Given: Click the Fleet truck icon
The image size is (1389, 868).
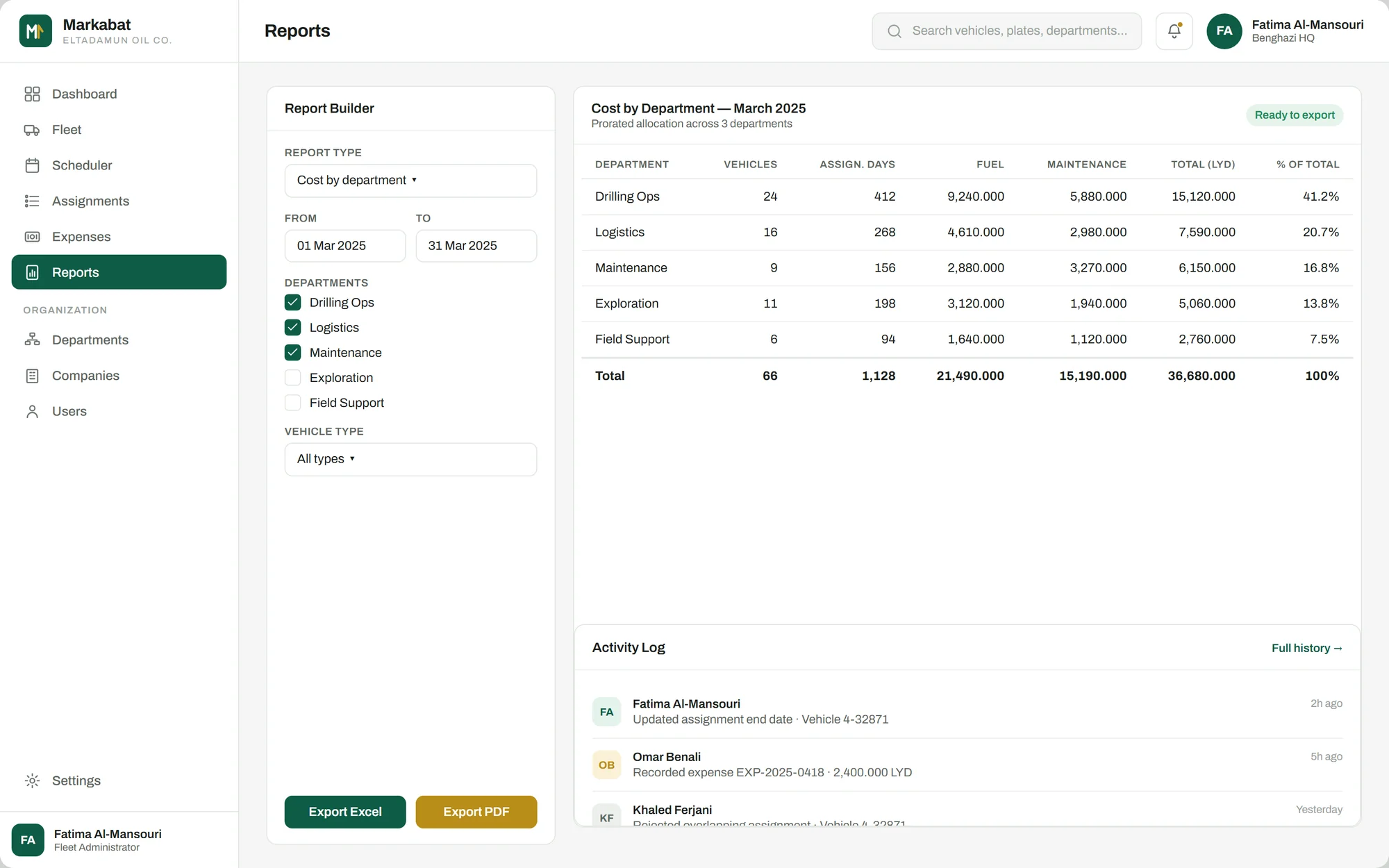Looking at the screenshot, I should click(x=32, y=130).
